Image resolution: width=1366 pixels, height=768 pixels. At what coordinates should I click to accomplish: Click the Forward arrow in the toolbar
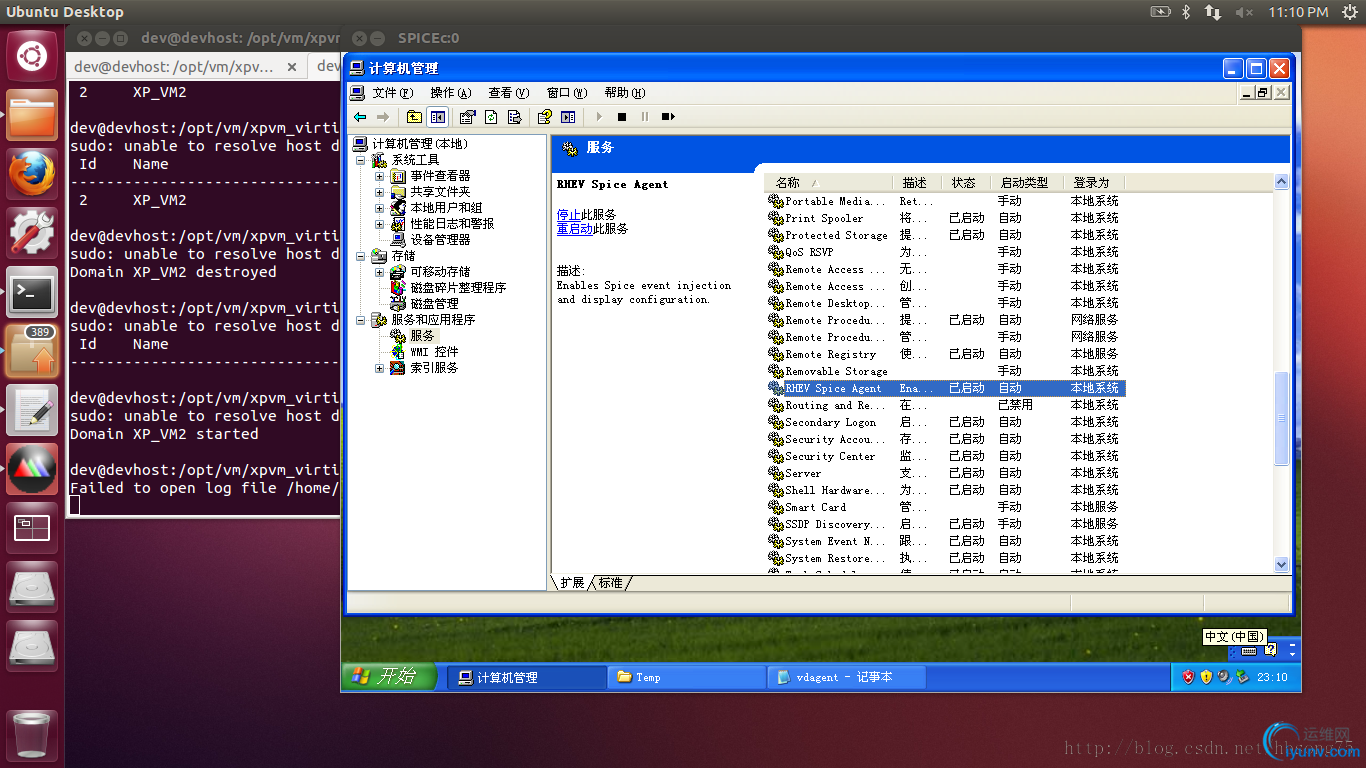tap(382, 117)
